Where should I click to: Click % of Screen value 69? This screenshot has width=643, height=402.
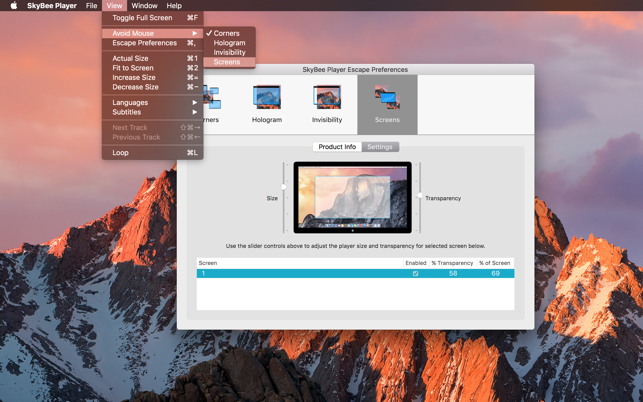[495, 274]
